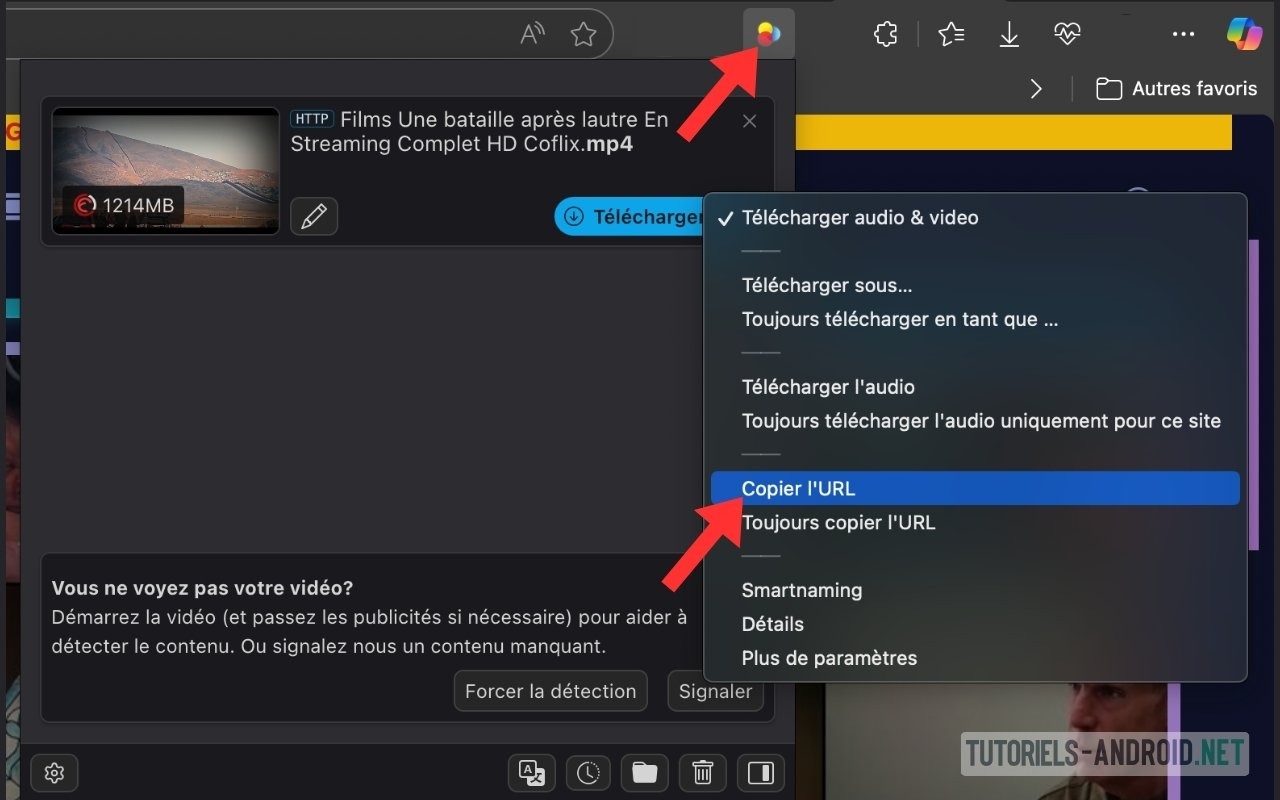Click the Vous ne voyez pas votre vidéo? heading
The image size is (1280, 800).
[202, 588]
